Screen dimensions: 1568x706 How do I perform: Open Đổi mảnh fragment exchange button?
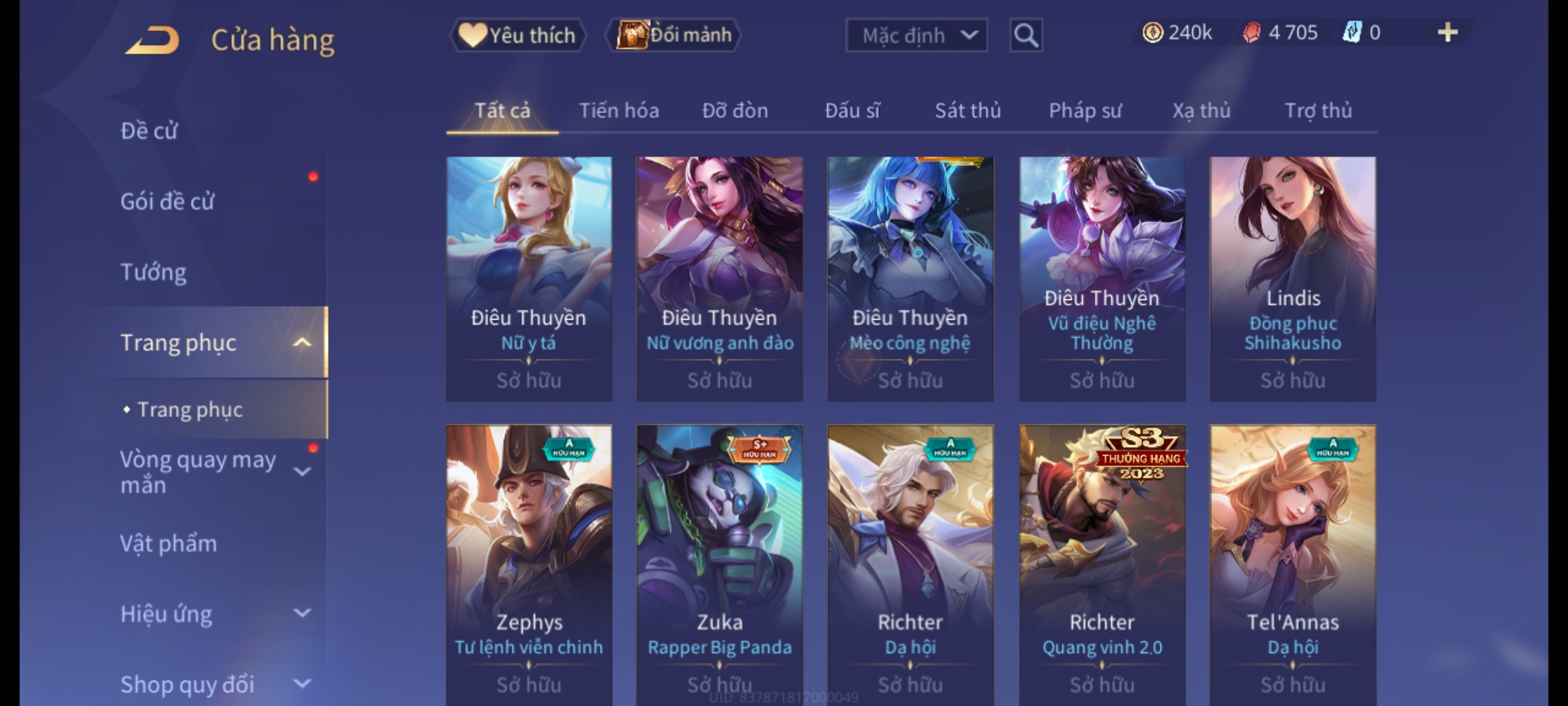click(674, 35)
